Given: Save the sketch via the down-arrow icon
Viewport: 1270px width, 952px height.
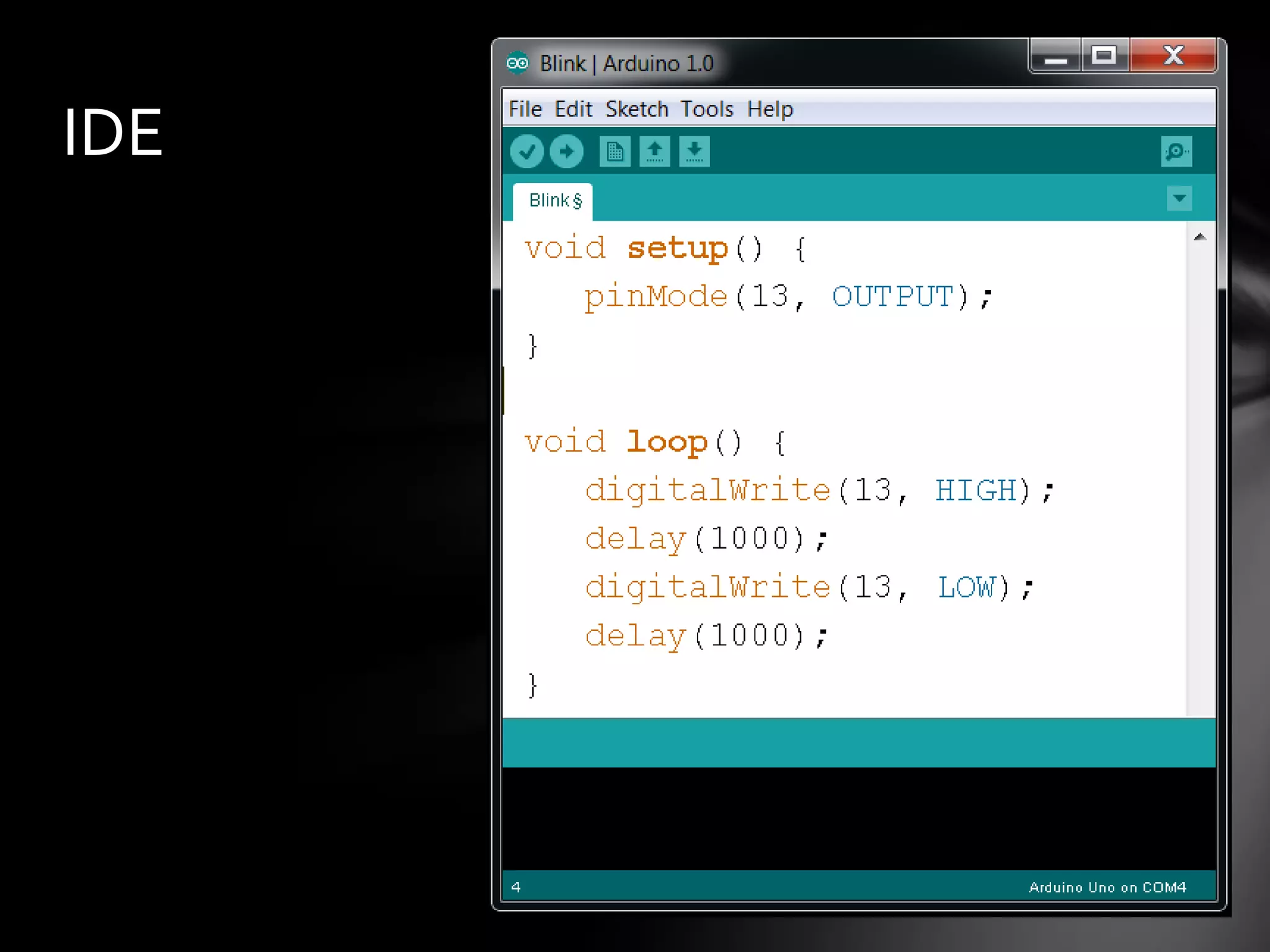Looking at the screenshot, I should tap(694, 152).
